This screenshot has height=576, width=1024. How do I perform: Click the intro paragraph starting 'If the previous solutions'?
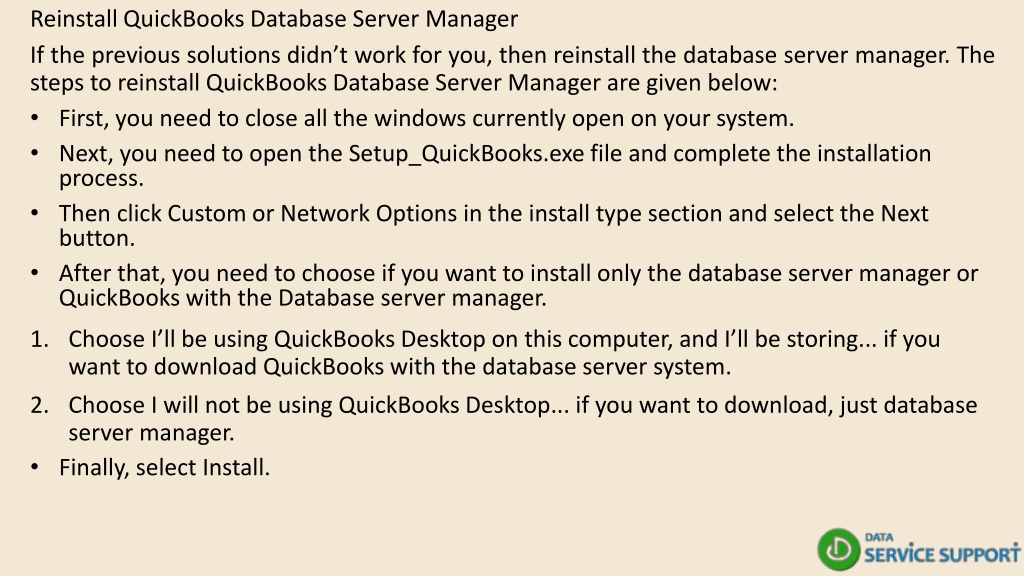[512, 69]
